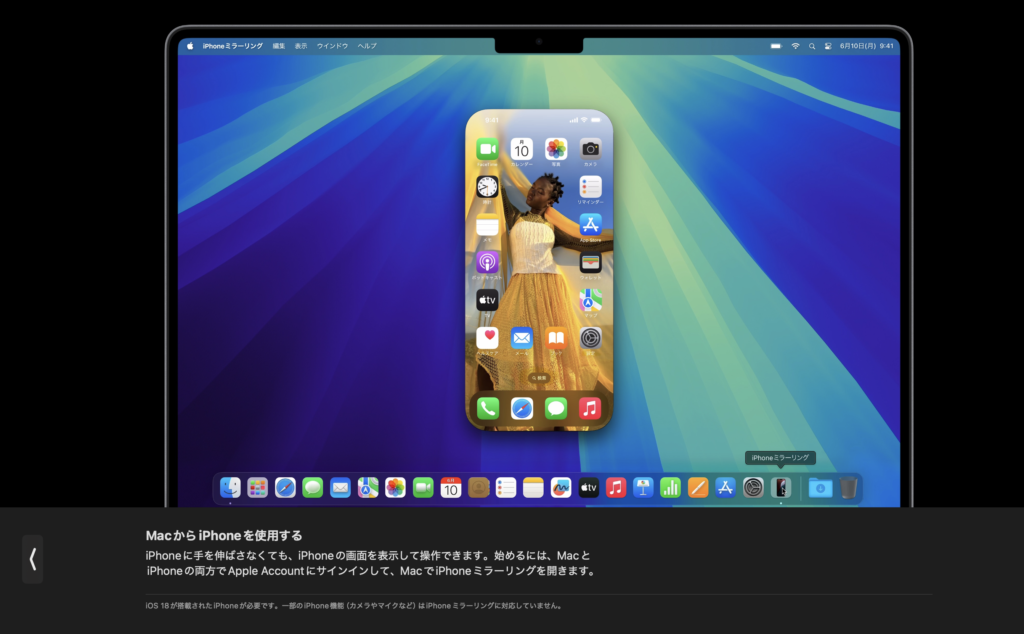The width and height of the screenshot is (1024, 634).
Task: Open the Apple menu
Action: click(x=190, y=46)
